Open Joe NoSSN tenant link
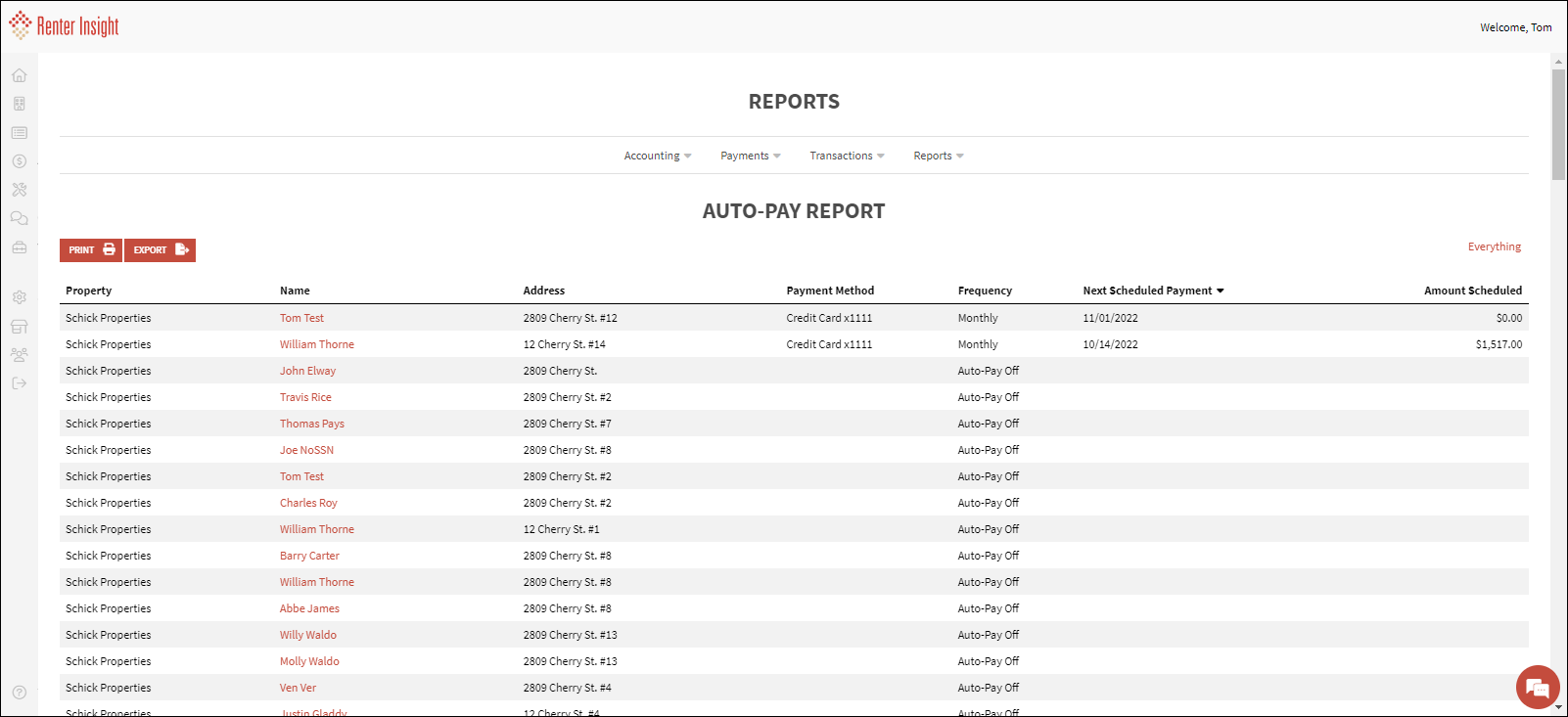1568x717 pixels. point(306,450)
